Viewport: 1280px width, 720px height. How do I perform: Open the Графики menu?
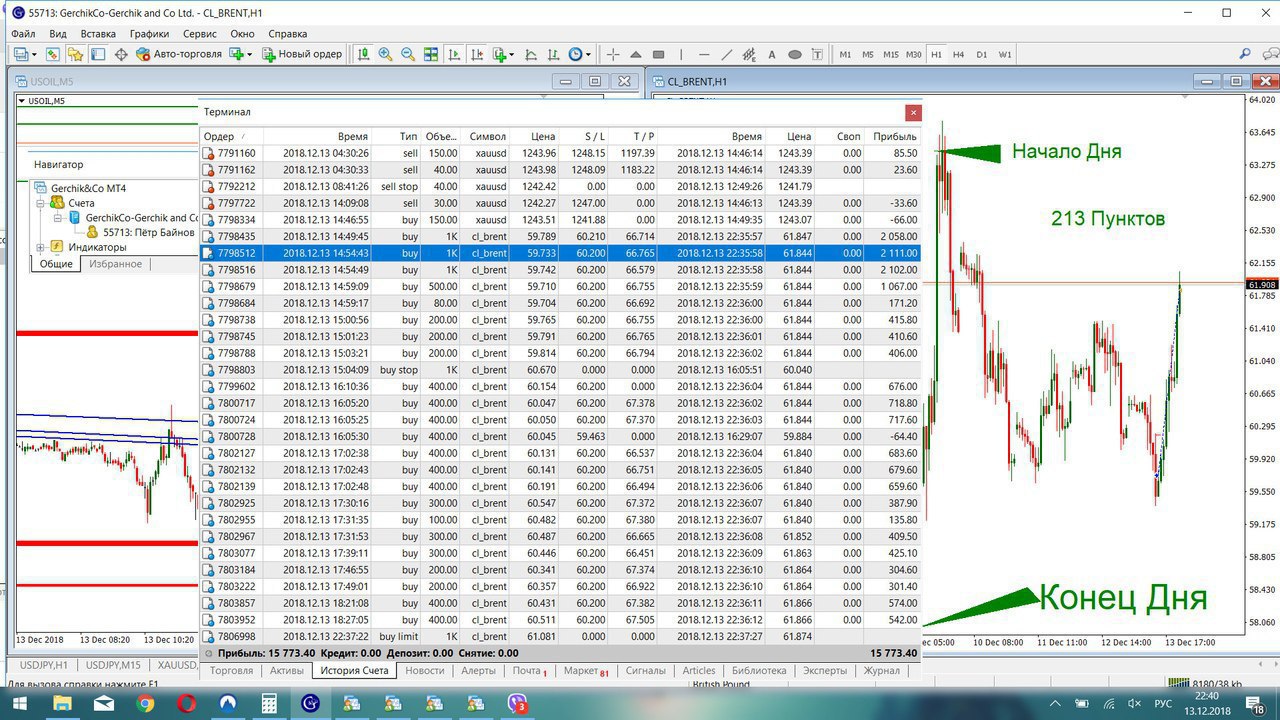[149, 34]
